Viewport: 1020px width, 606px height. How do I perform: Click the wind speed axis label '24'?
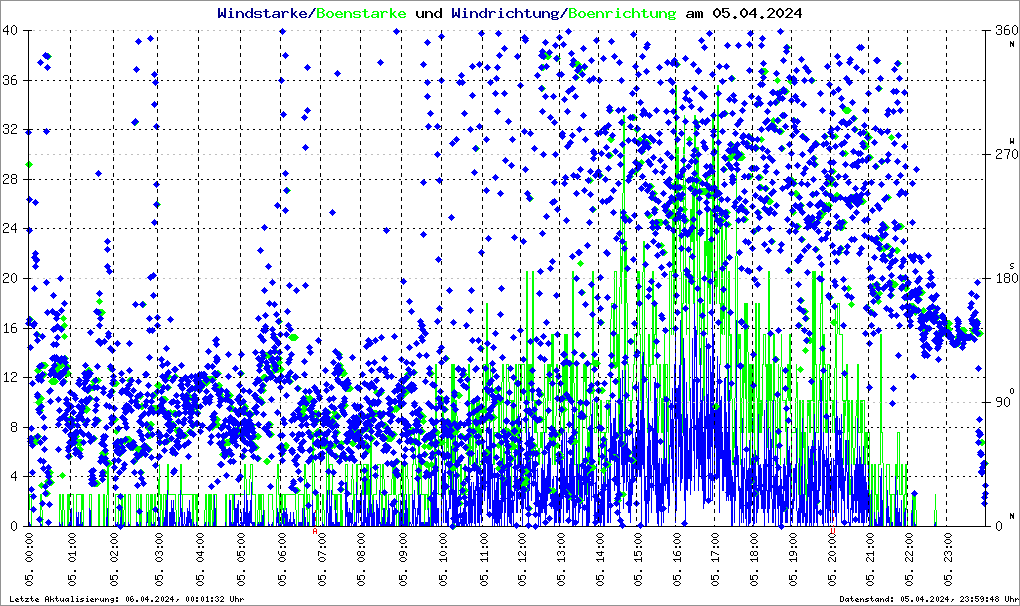tap(10, 229)
